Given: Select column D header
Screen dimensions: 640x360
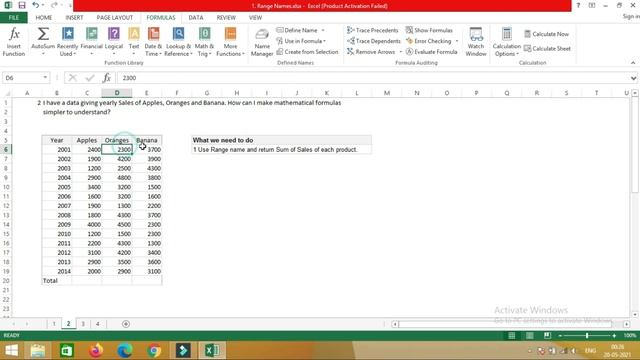Looking at the screenshot, I should (x=117, y=93).
